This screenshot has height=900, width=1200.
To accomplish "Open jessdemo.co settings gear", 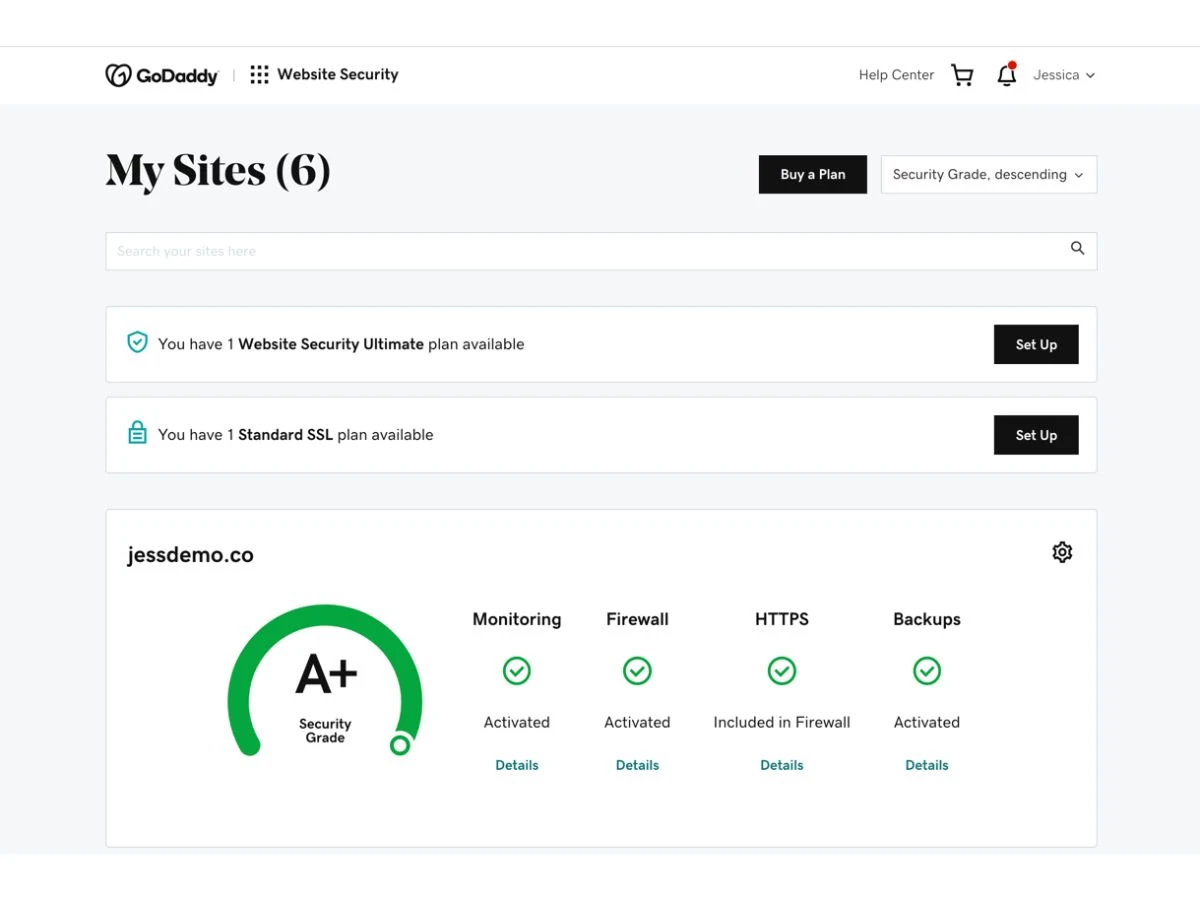I will [x=1062, y=552].
